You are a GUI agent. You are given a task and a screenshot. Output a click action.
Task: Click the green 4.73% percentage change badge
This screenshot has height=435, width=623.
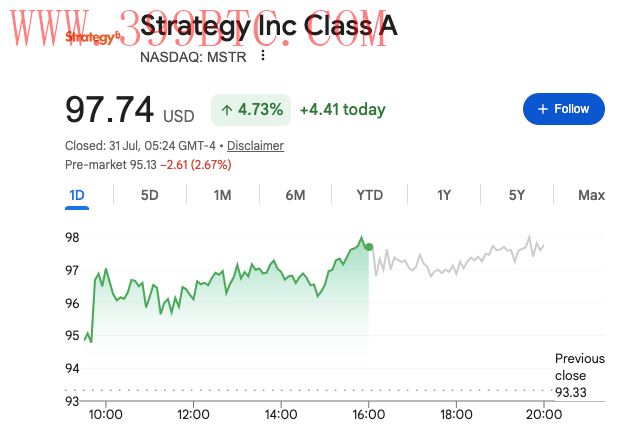[x=251, y=110]
